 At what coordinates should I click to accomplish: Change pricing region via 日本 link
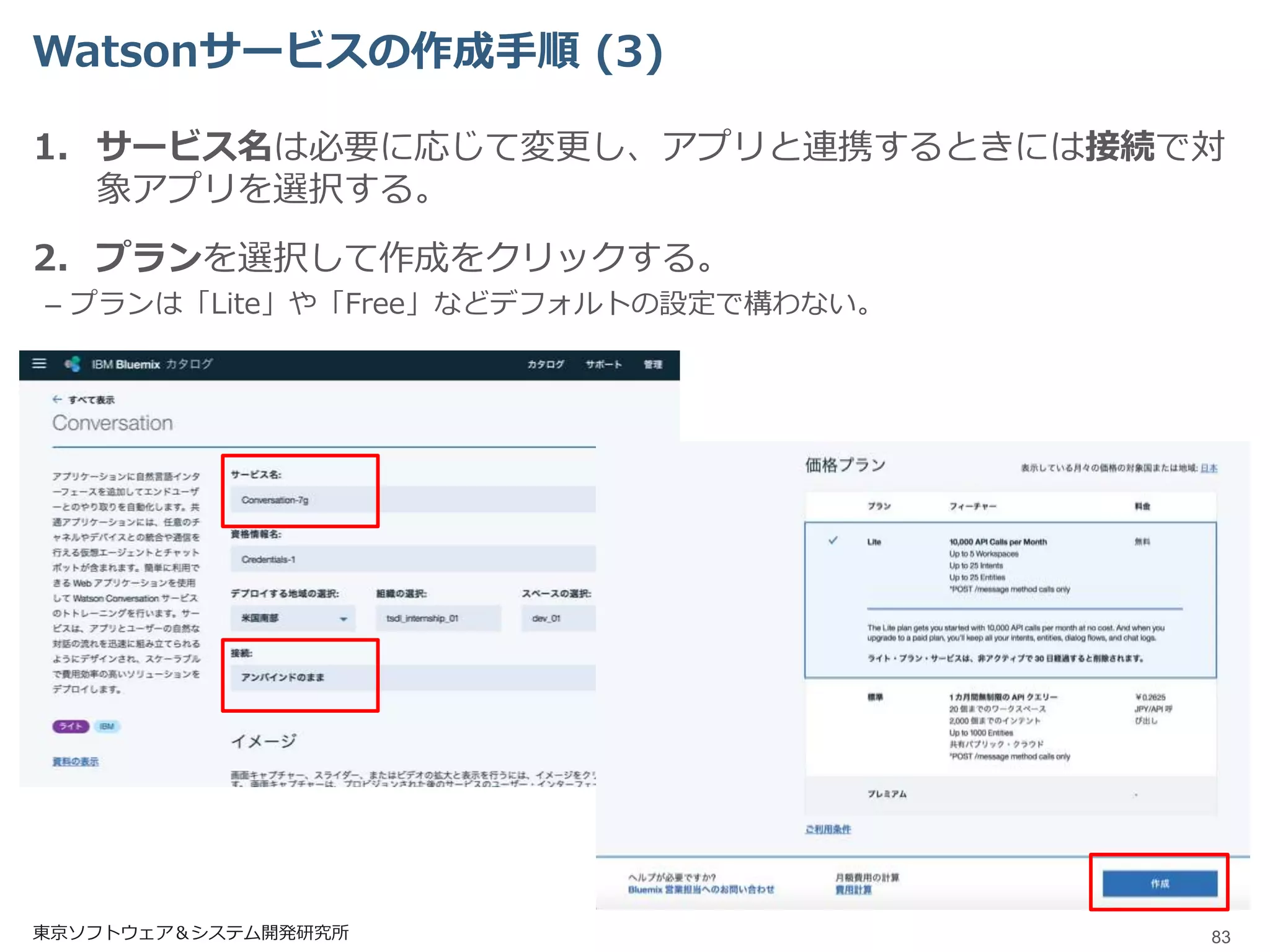pos(1209,468)
